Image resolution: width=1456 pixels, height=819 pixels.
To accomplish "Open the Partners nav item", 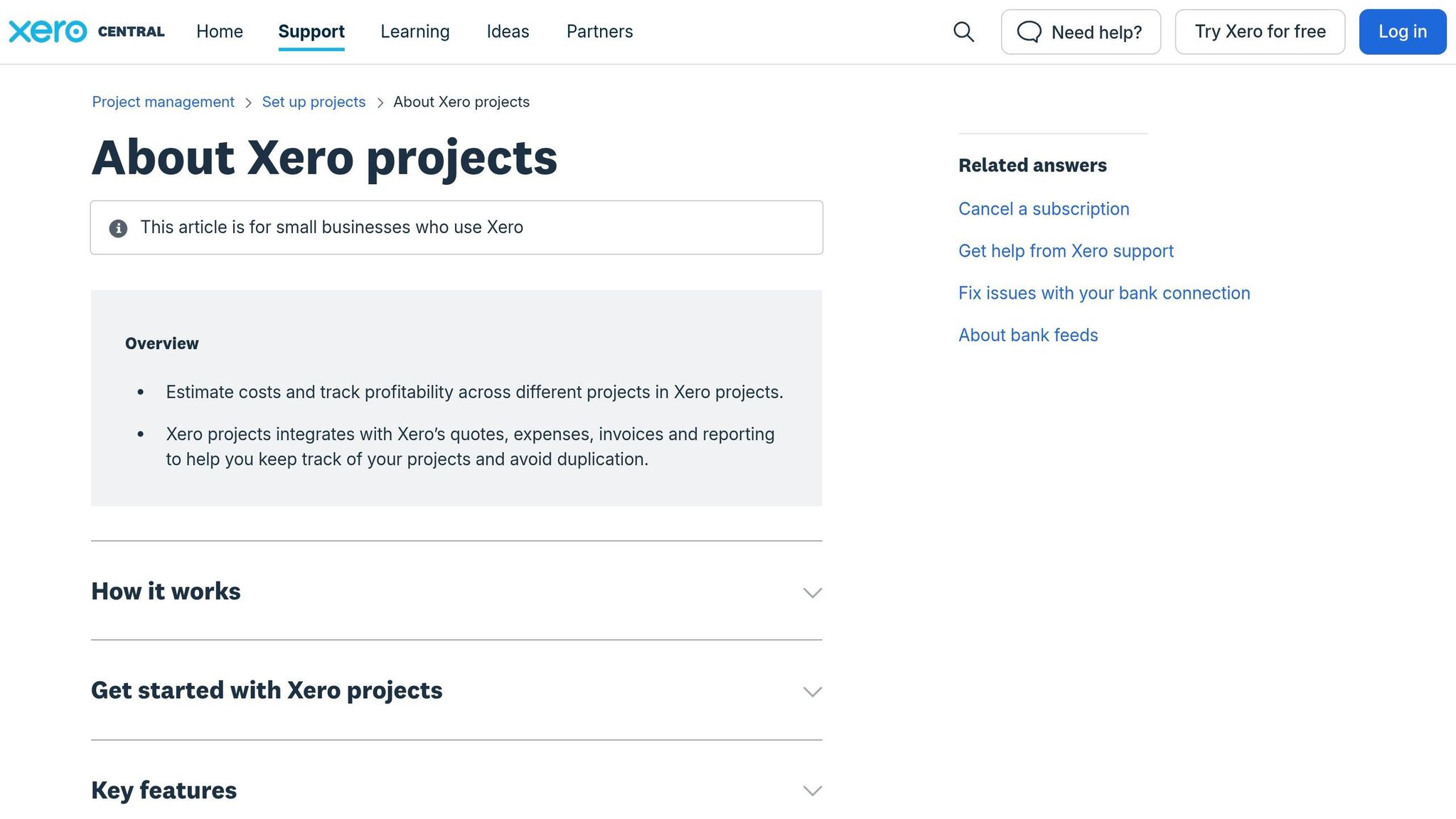I will [x=599, y=31].
